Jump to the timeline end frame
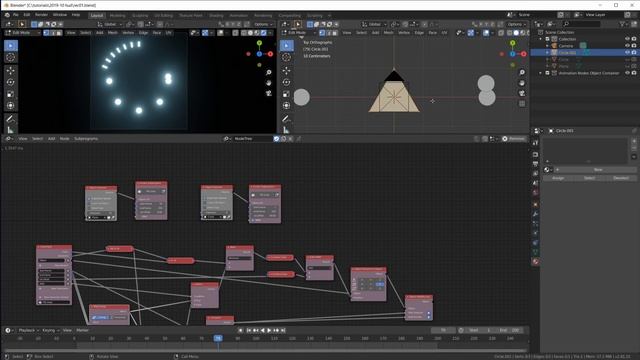This screenshot has width=640, height=360. click(x=283, y=330)
